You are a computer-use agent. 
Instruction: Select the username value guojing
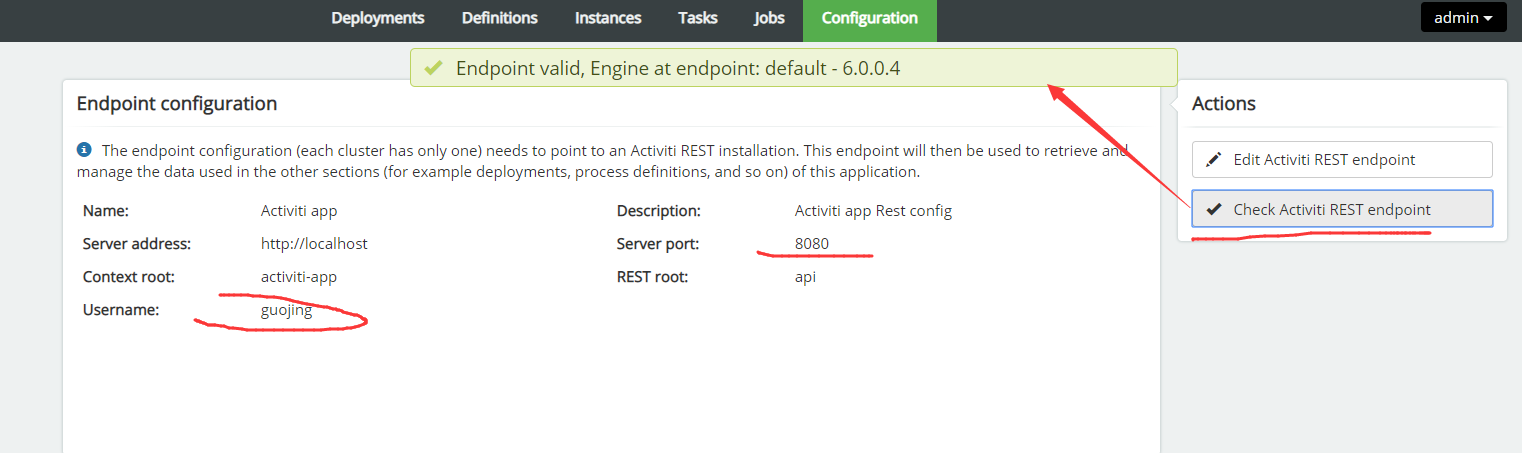pyautogui.click(x=287, y=311)
